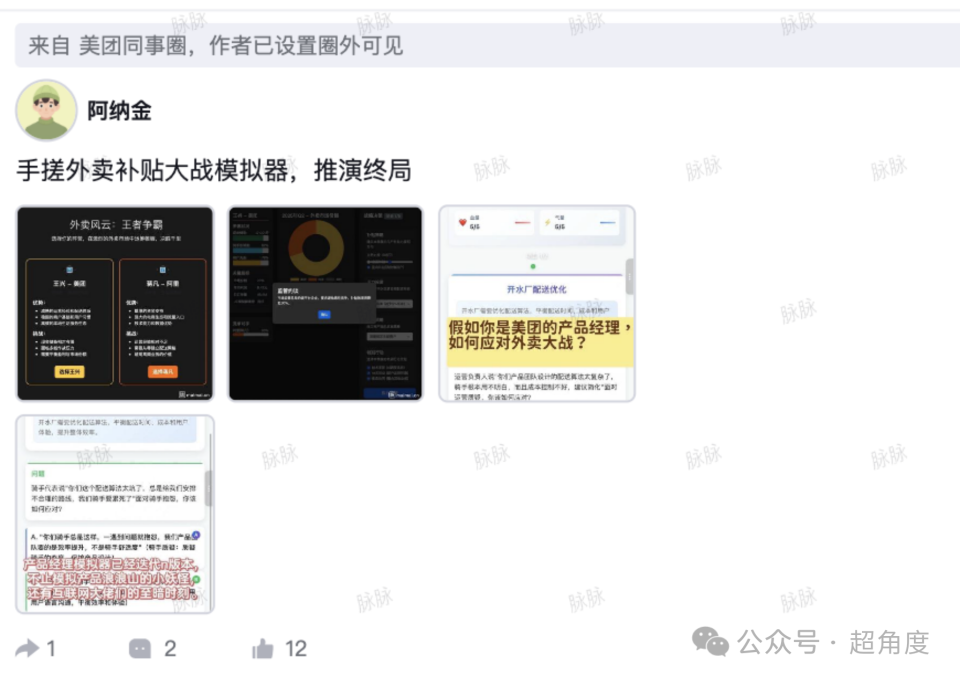The width and height of the screenshot is (960, 681).
Task: Like the post with the thumbs-up icon
Action: [263, 648]
